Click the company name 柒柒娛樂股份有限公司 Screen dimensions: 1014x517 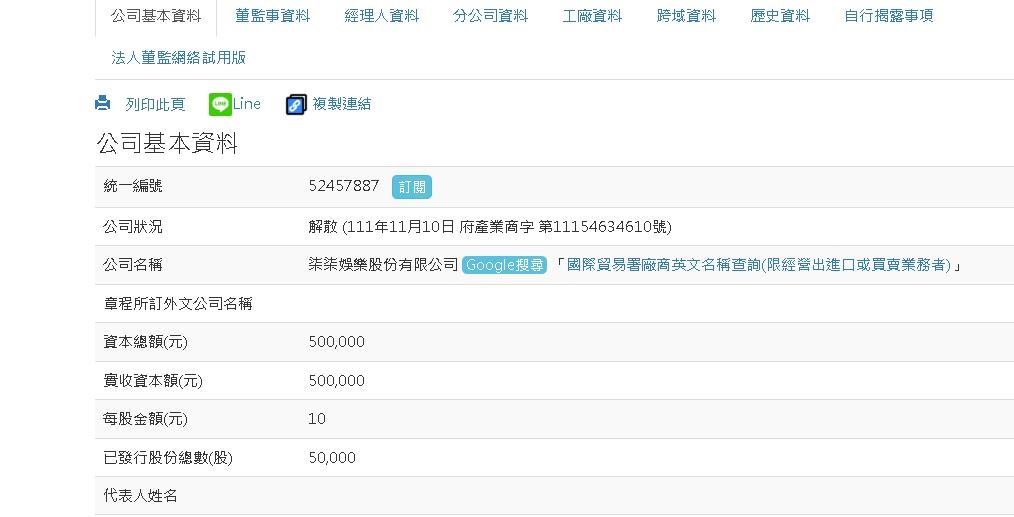click(383, 265)
